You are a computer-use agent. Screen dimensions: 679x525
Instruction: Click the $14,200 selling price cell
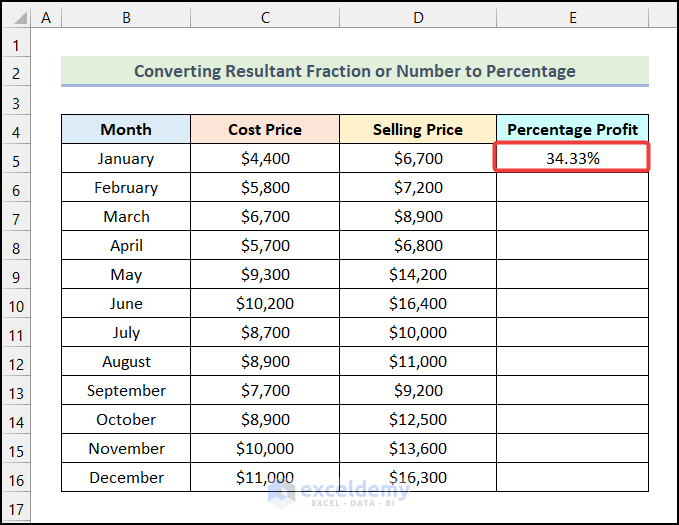click(x=417, y=275)
